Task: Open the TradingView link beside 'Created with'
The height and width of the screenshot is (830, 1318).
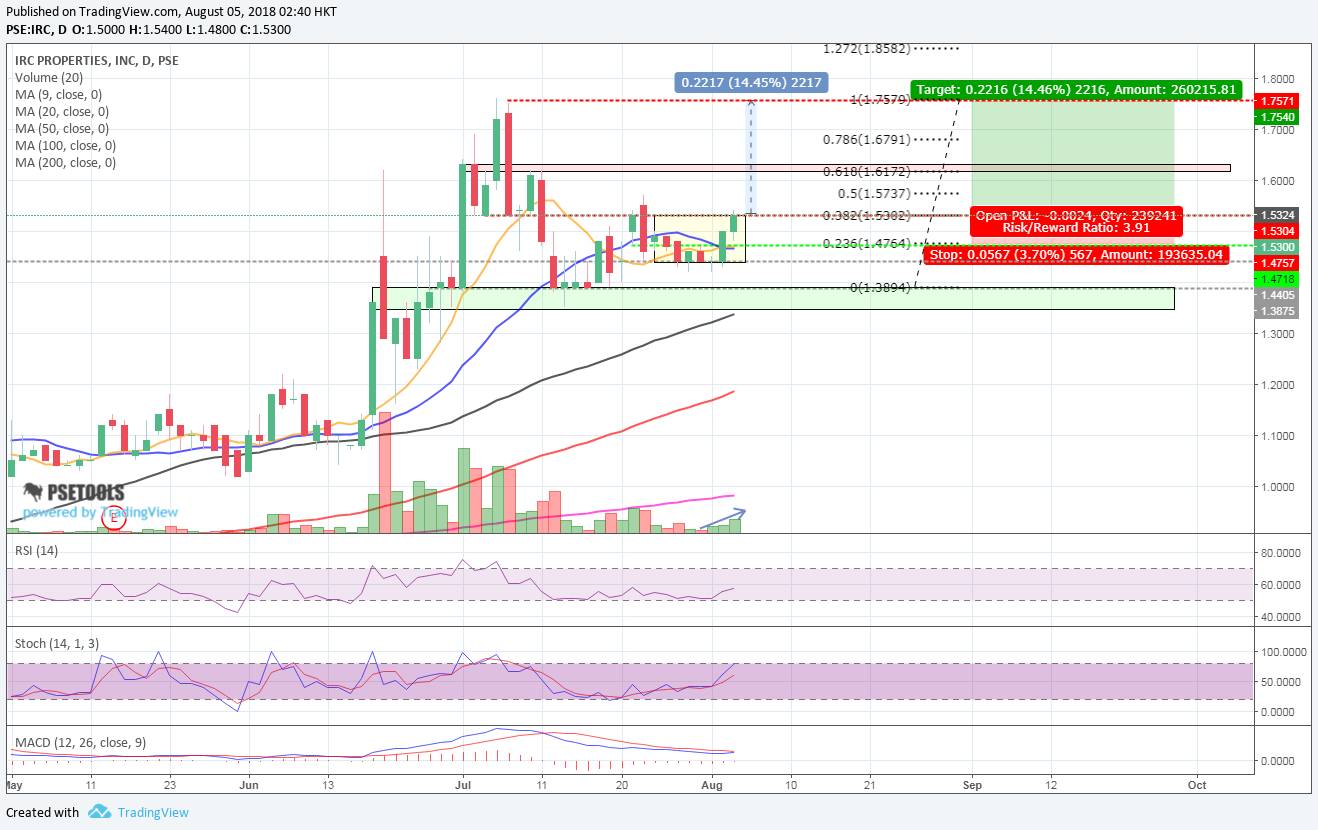Action: click(153, 812)
